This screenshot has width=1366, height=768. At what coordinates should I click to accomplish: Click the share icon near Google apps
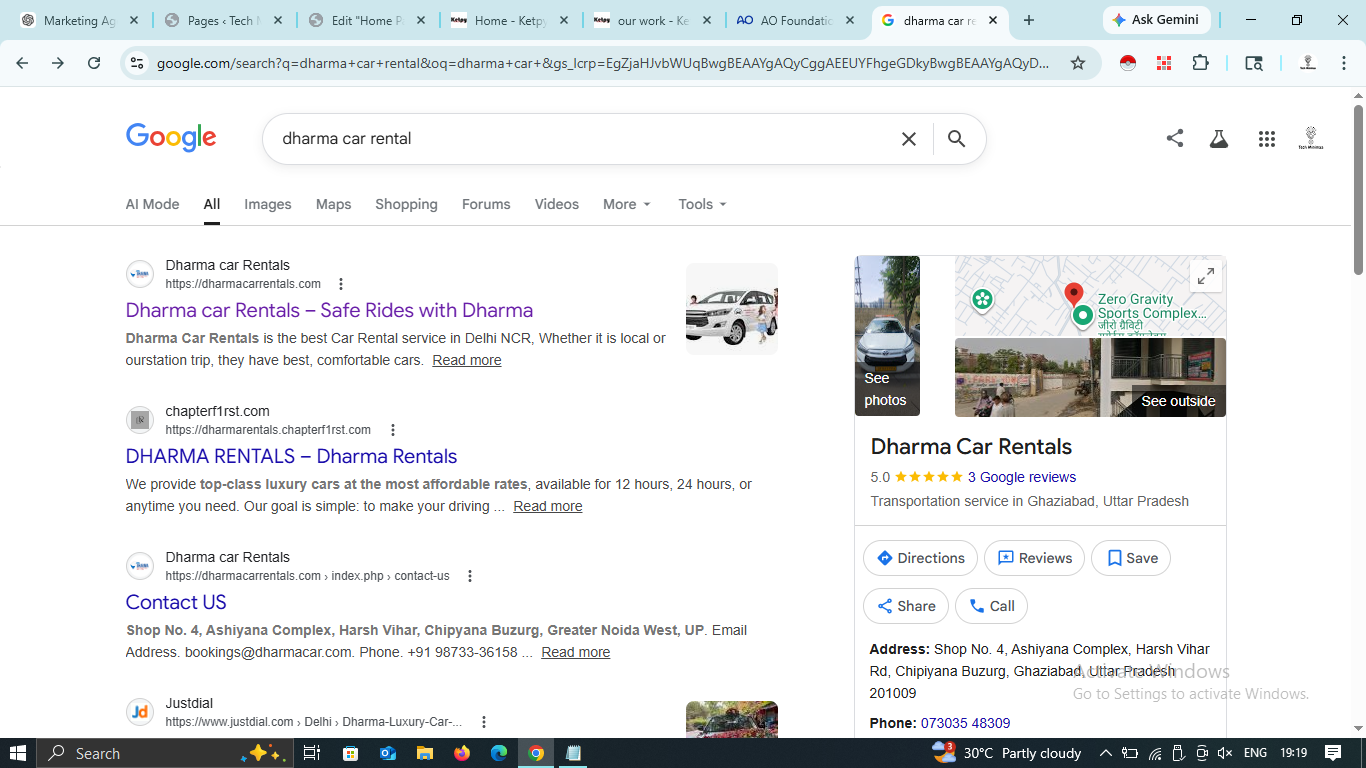pyautogui.click(x=1175, y=139)
